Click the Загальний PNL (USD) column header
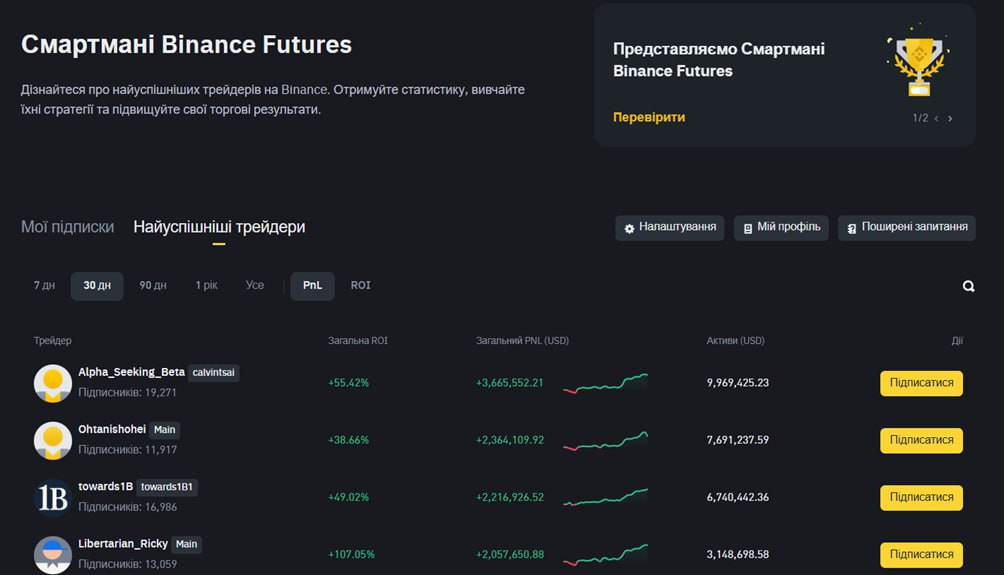This screenshot has width=1004, height=575. (x=522, y=341)
